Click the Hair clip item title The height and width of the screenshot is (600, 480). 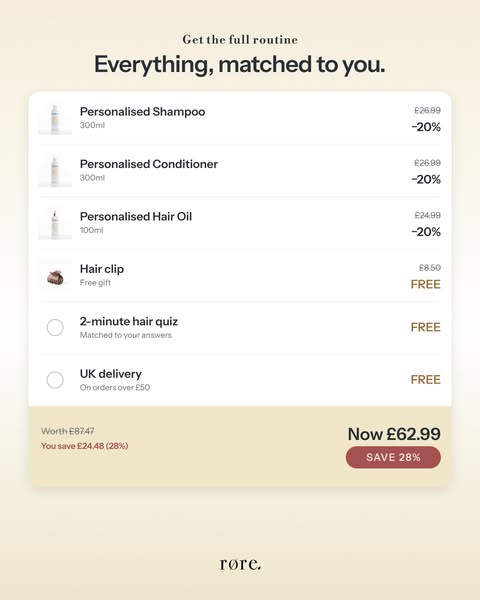102,269
